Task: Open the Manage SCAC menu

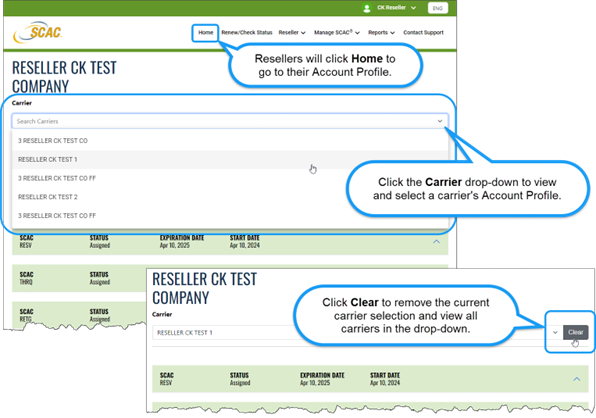Action: 337,32
